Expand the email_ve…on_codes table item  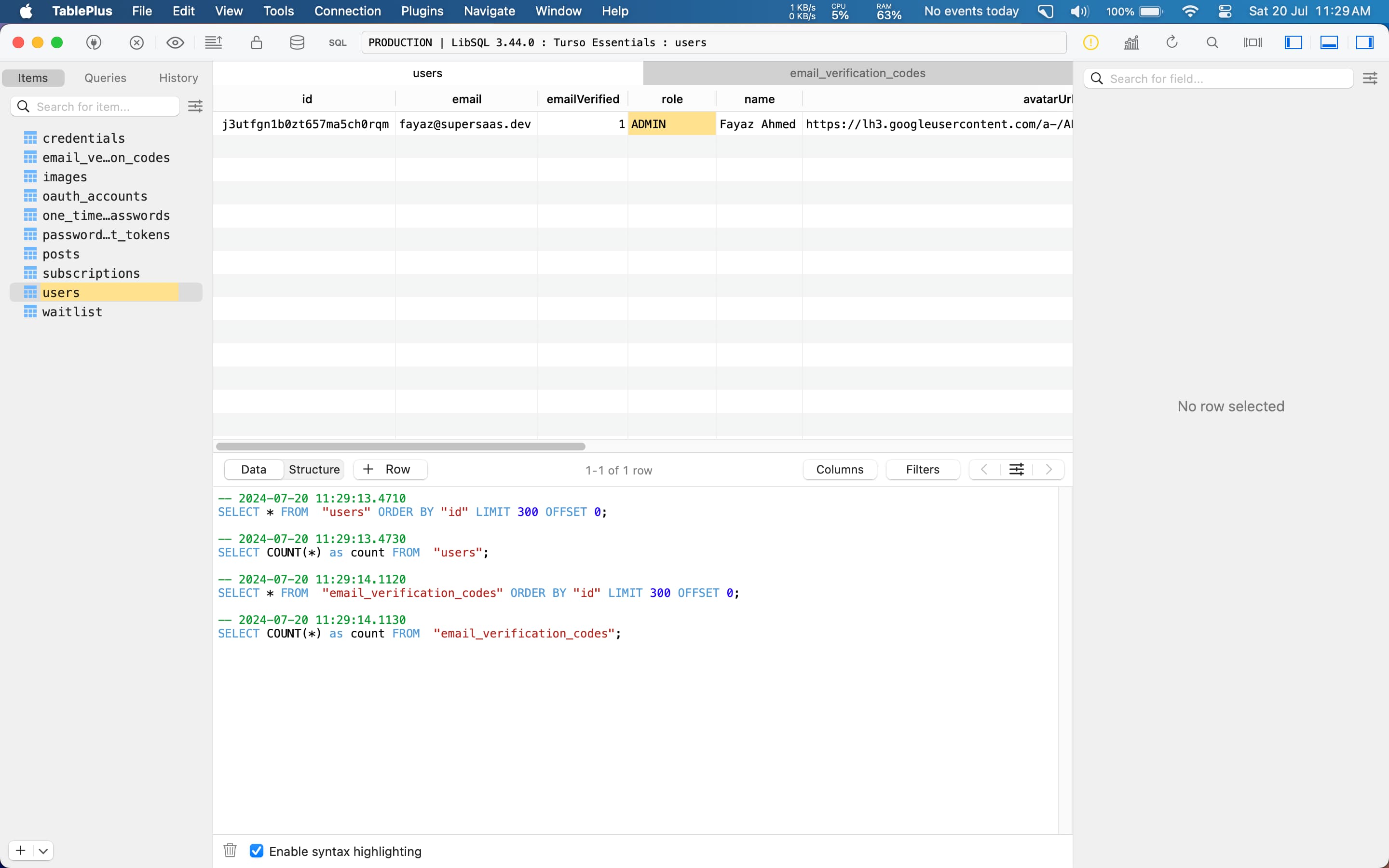pos(105,157)
